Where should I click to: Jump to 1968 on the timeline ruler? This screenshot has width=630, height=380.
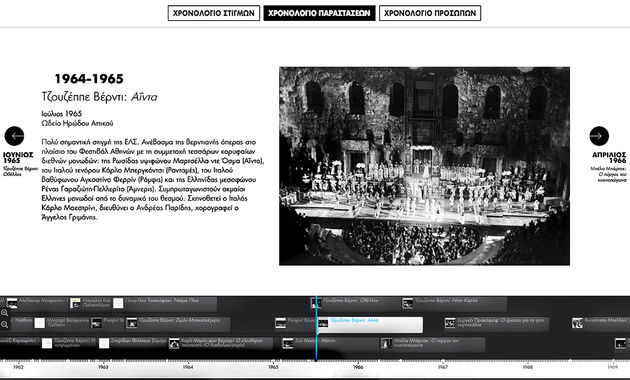(x=528, y=367)
